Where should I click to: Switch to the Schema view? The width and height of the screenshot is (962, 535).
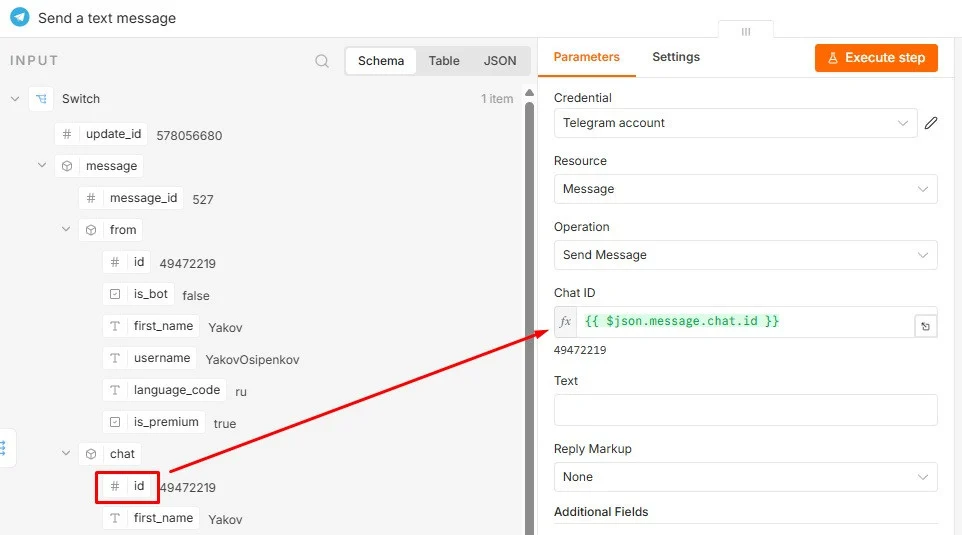click(x=381, y=61)
